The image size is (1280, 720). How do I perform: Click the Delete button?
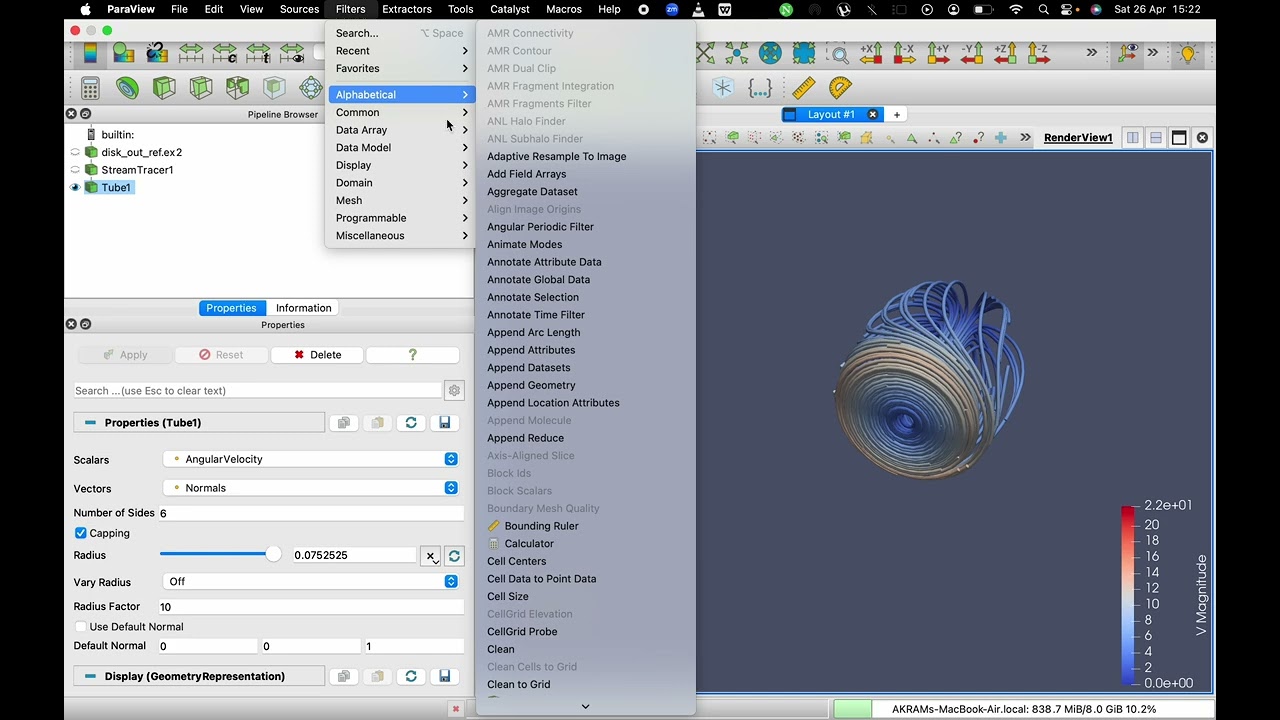[x=317, y=355]
